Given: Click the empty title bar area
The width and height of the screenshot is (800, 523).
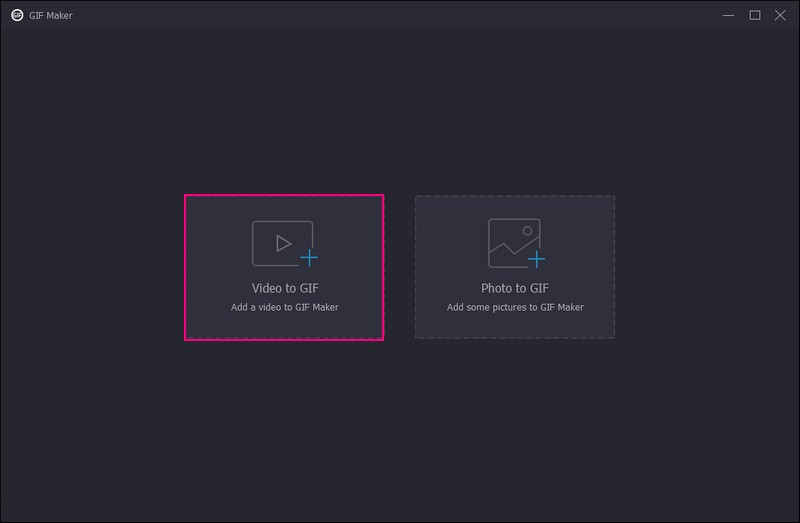Looking at the screenshot, I should coord(400,15).
